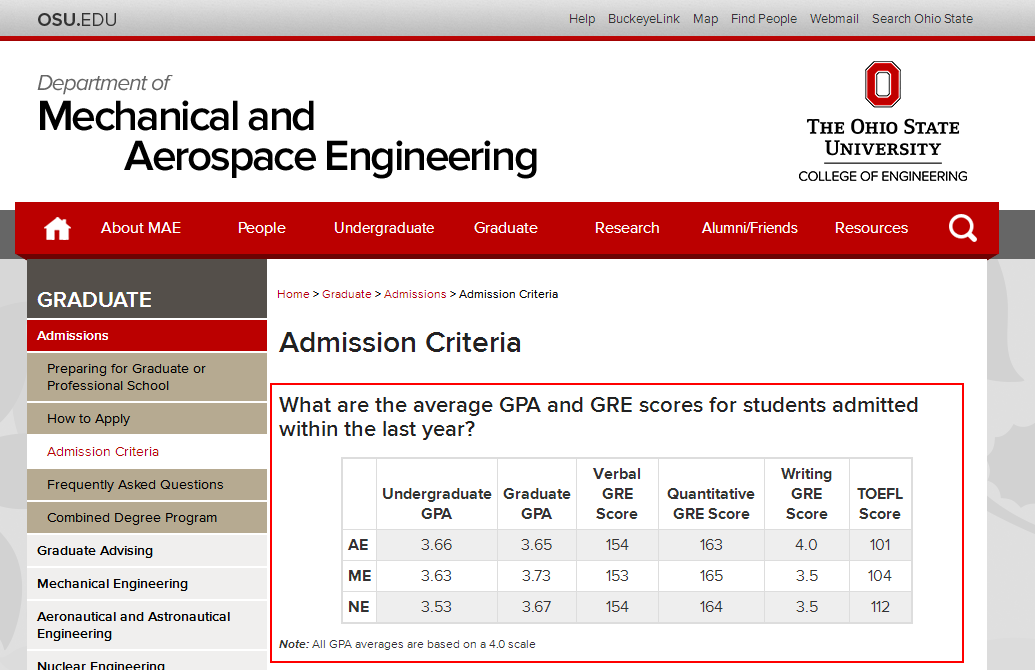The width and height of the screenshot is (1035, 670).
Task: Click the average GPA and GRE question heading
Action: [x=599, y=417]
